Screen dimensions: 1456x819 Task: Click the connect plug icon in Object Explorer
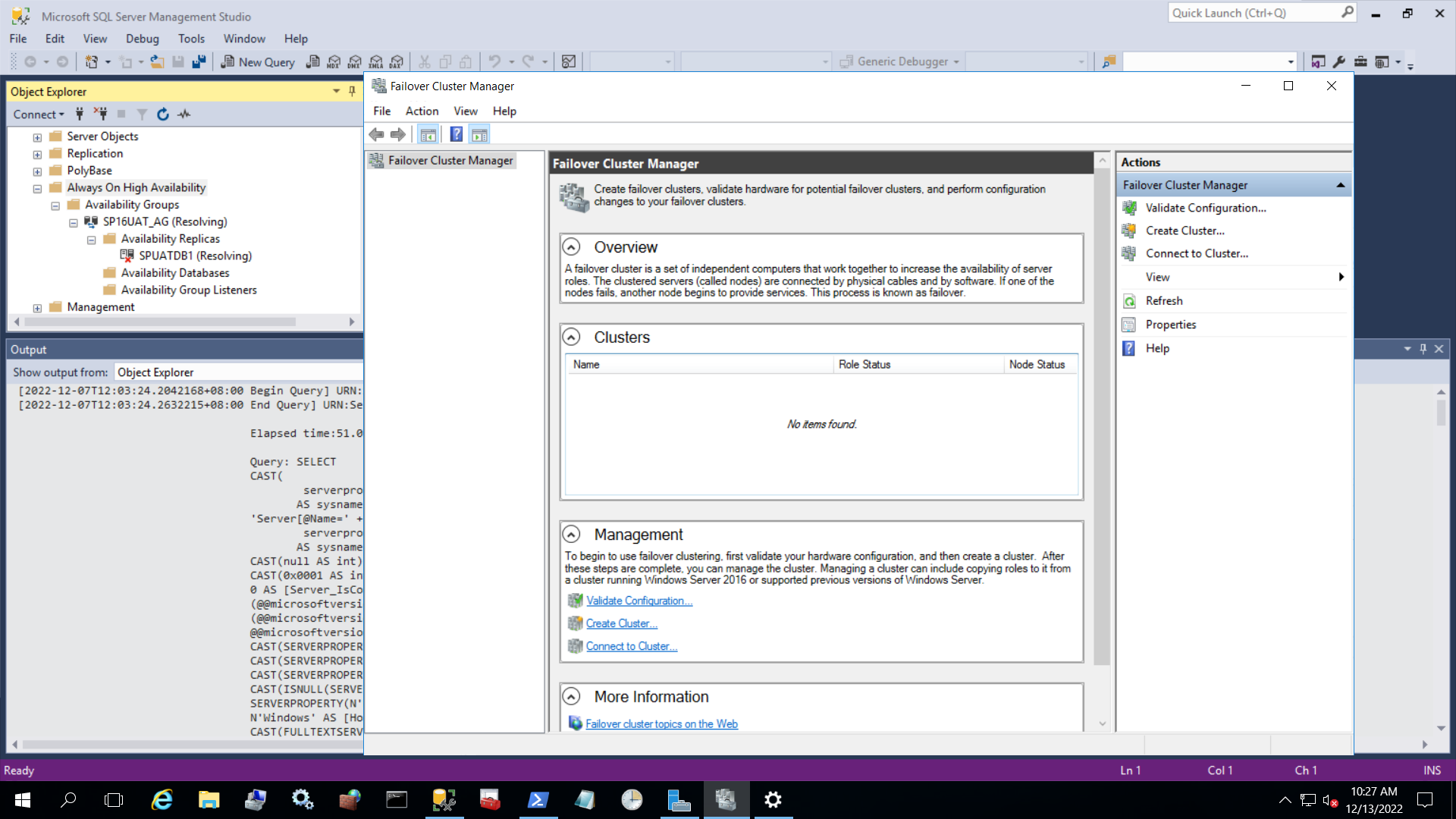click(x=80, y=114)
